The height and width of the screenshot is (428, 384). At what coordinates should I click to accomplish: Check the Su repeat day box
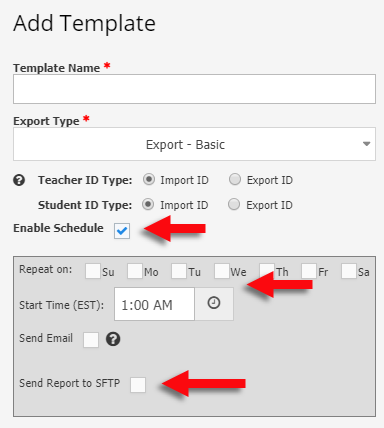(x=93, y=271)
